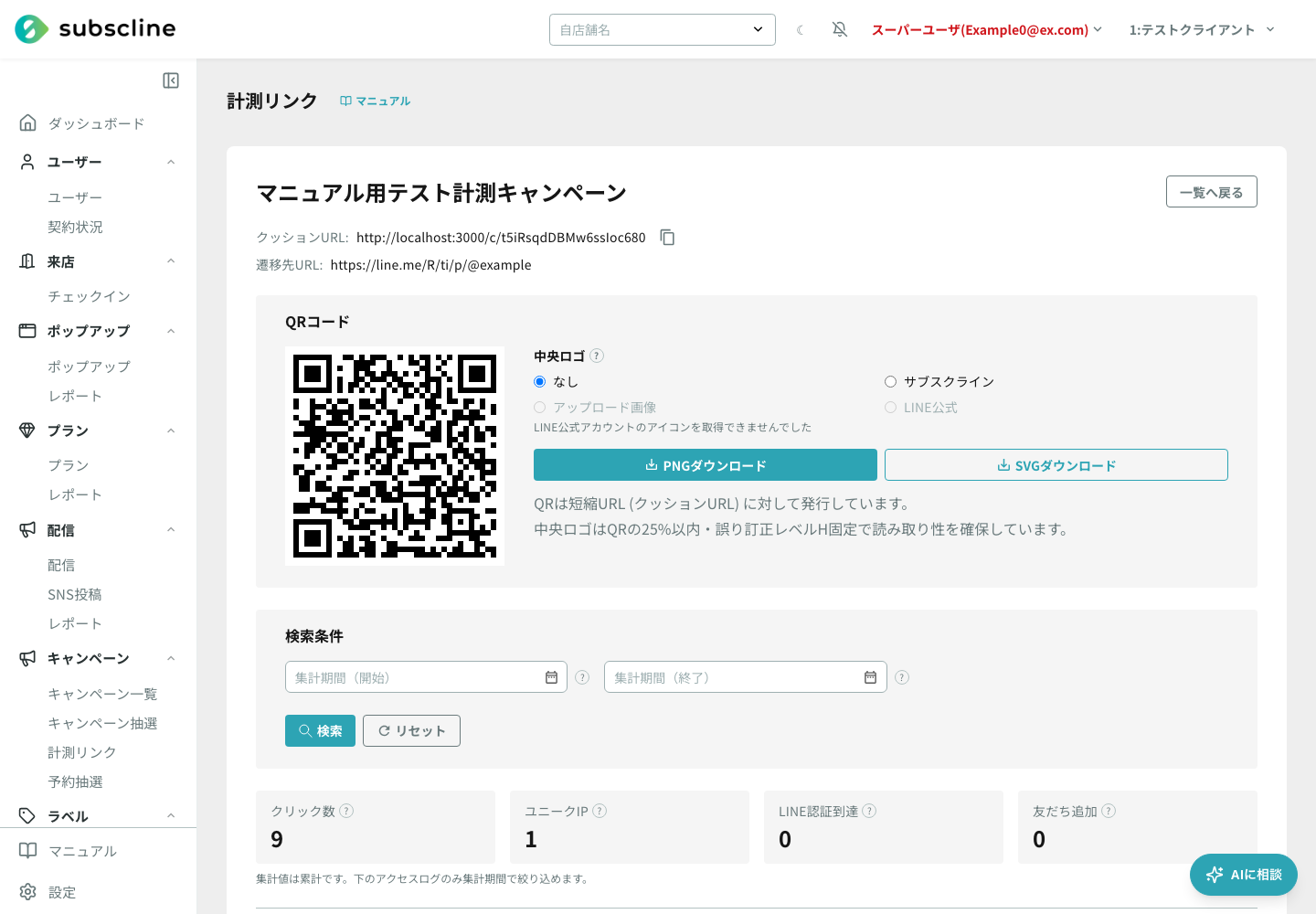The height and width of the screenshot is (914, 1316).
Task: Collapse the ラベル section chevron
Action: (171, 816)
